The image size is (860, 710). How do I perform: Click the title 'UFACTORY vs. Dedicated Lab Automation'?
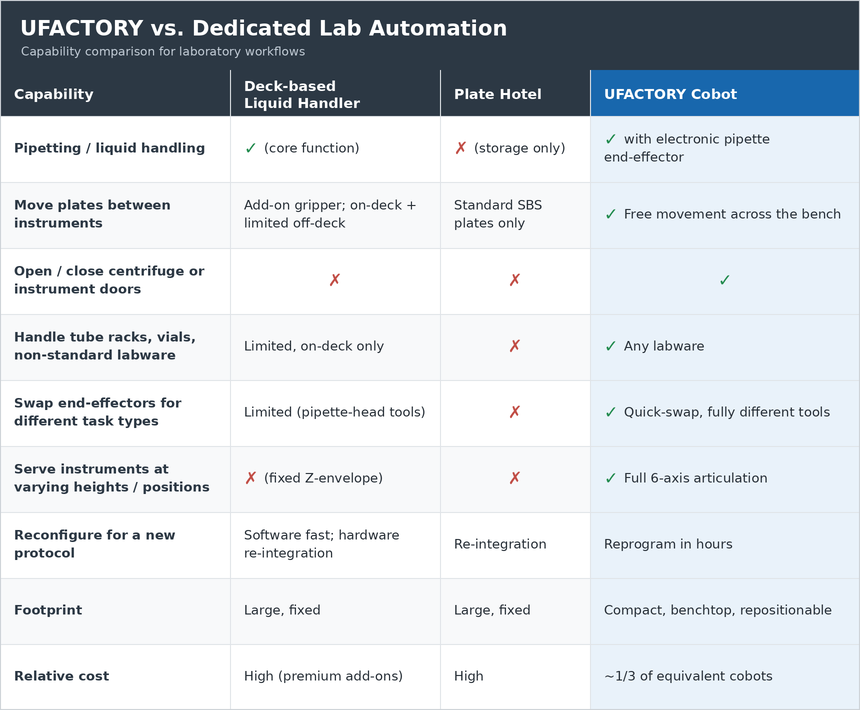(264, 29)
